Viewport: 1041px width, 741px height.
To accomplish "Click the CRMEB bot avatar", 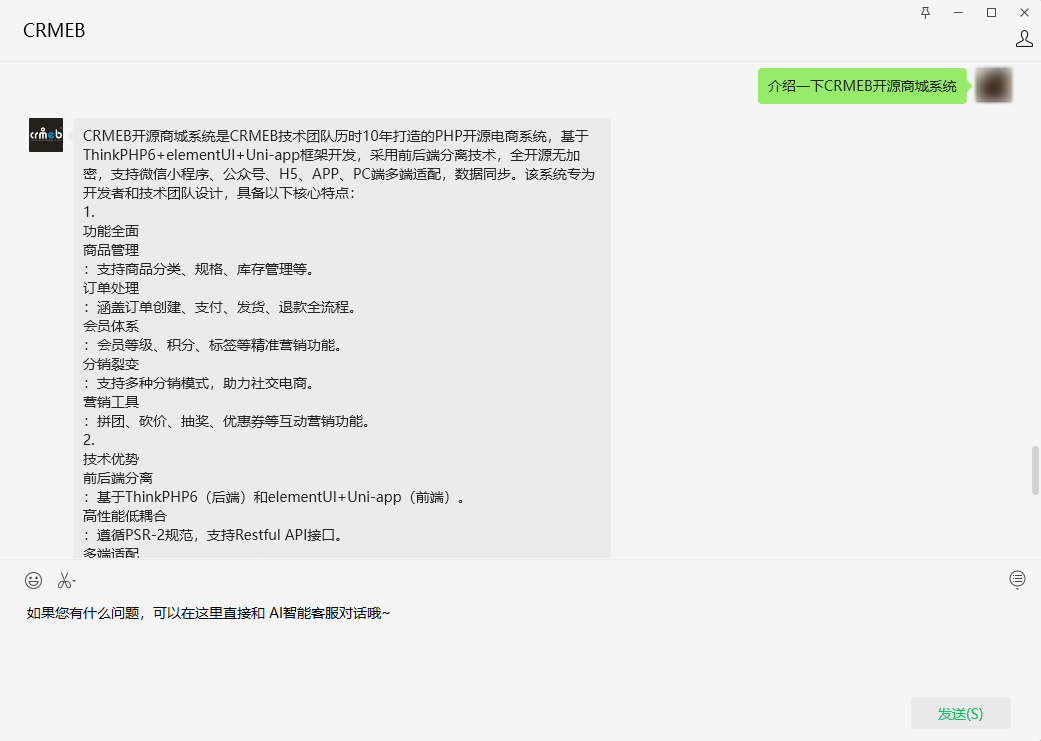I will (46, 135).
